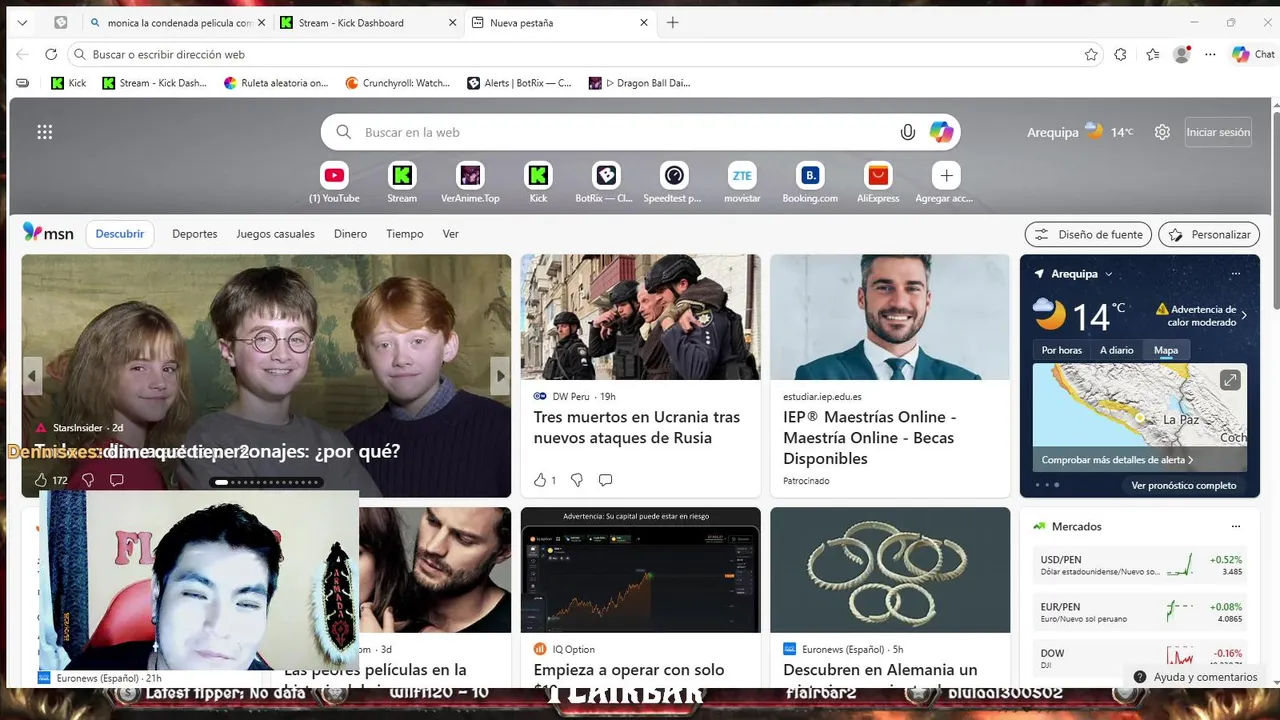Open the Crunchyroll bookmark
Image resolution: width=1280 pixels, height=720 pixels.
(398, 83)
